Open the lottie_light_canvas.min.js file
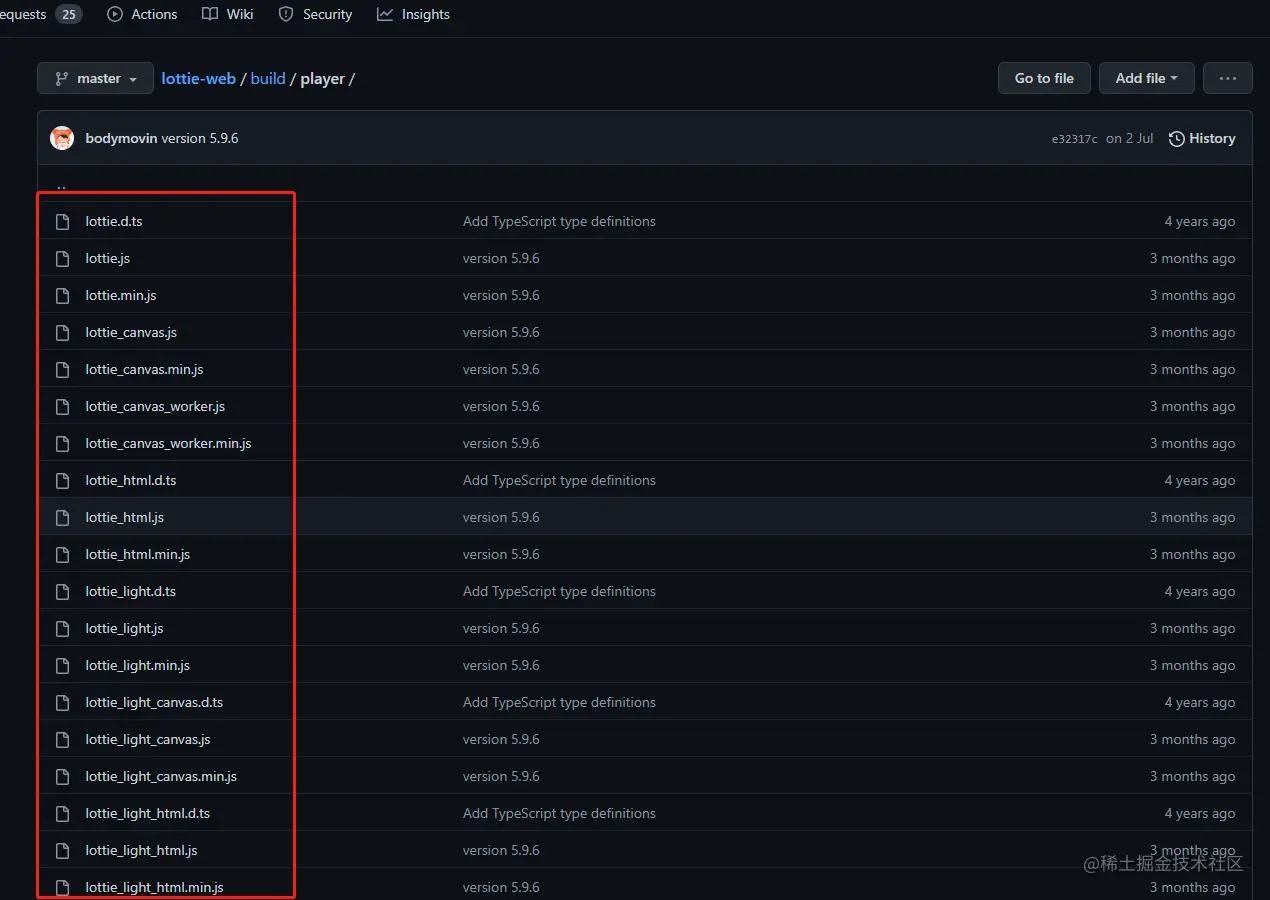This screenshot has width=1270, height=900. pos(161,776)
